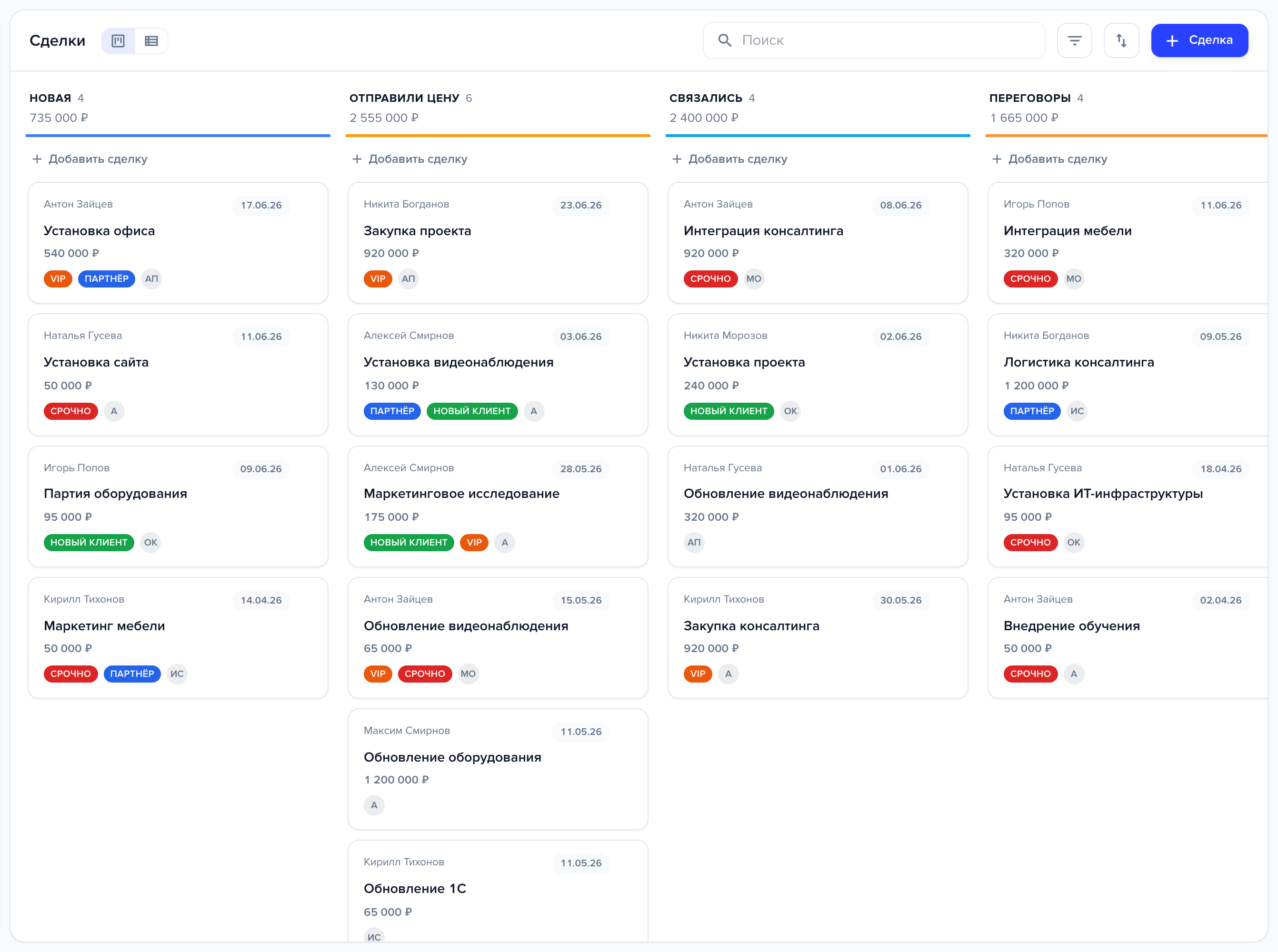Add a deal in the Связались column
Viewport: 1278px width, 952px height.
(x=730, y=159)
